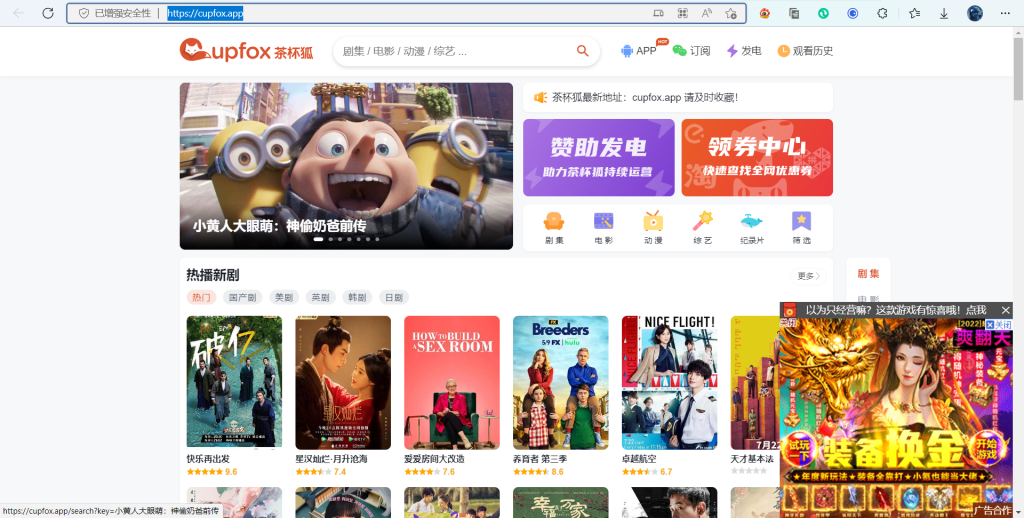Close the game ad popup with X

point(1005,310)
